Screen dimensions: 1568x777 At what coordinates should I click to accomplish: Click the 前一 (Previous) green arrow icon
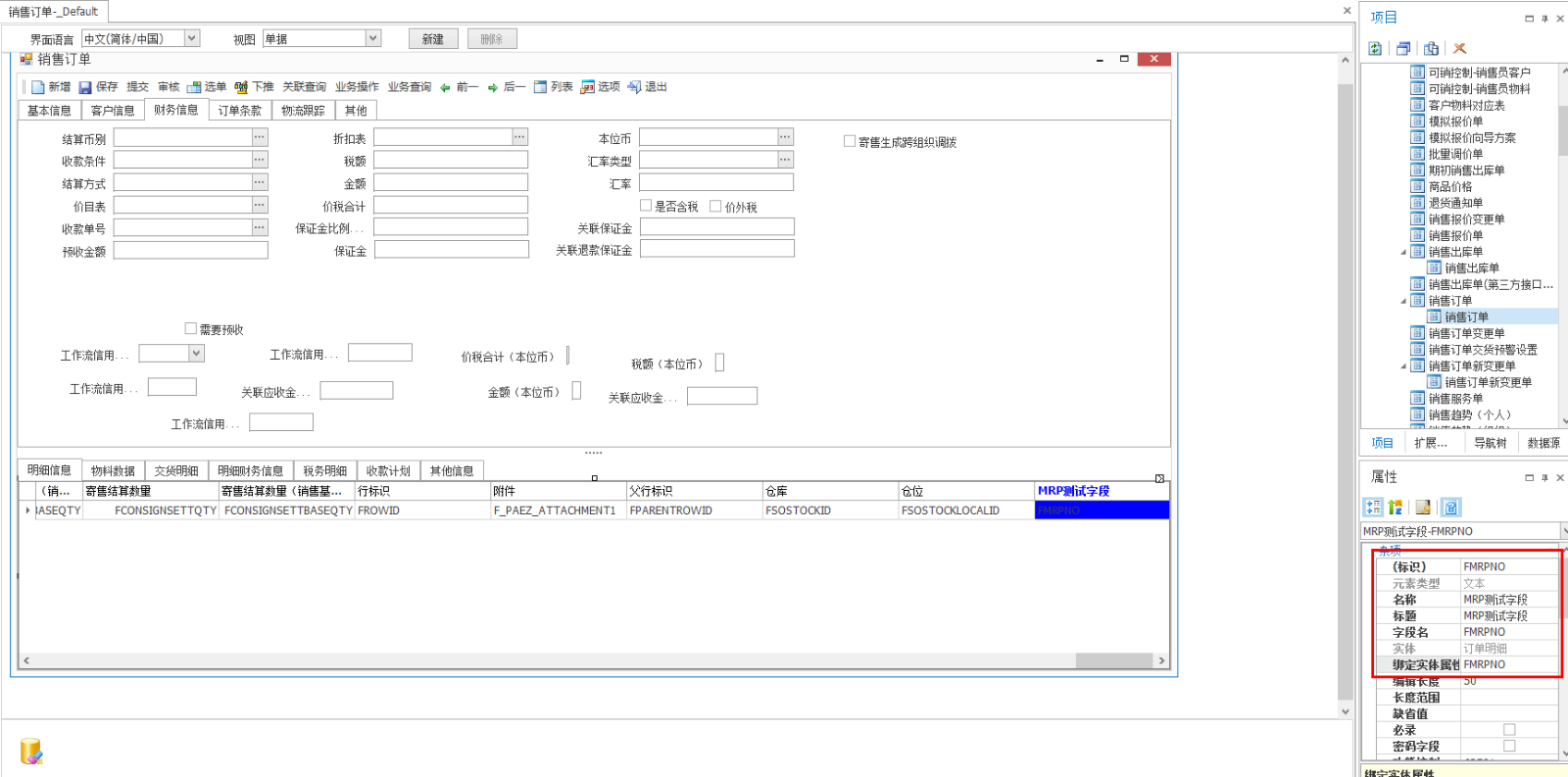(x=445, y=88)
